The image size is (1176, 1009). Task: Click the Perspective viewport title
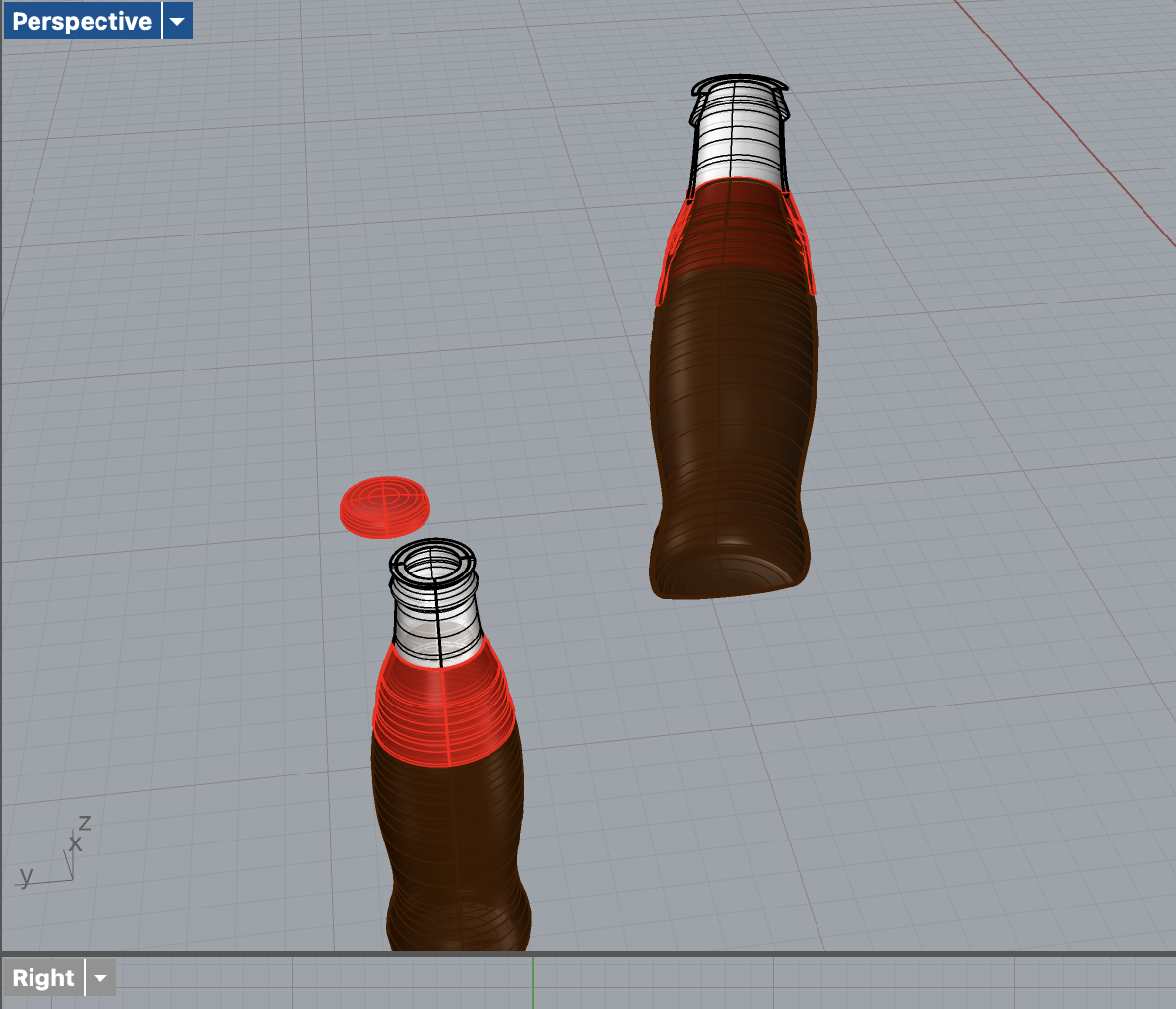click(x=81, y=20)
